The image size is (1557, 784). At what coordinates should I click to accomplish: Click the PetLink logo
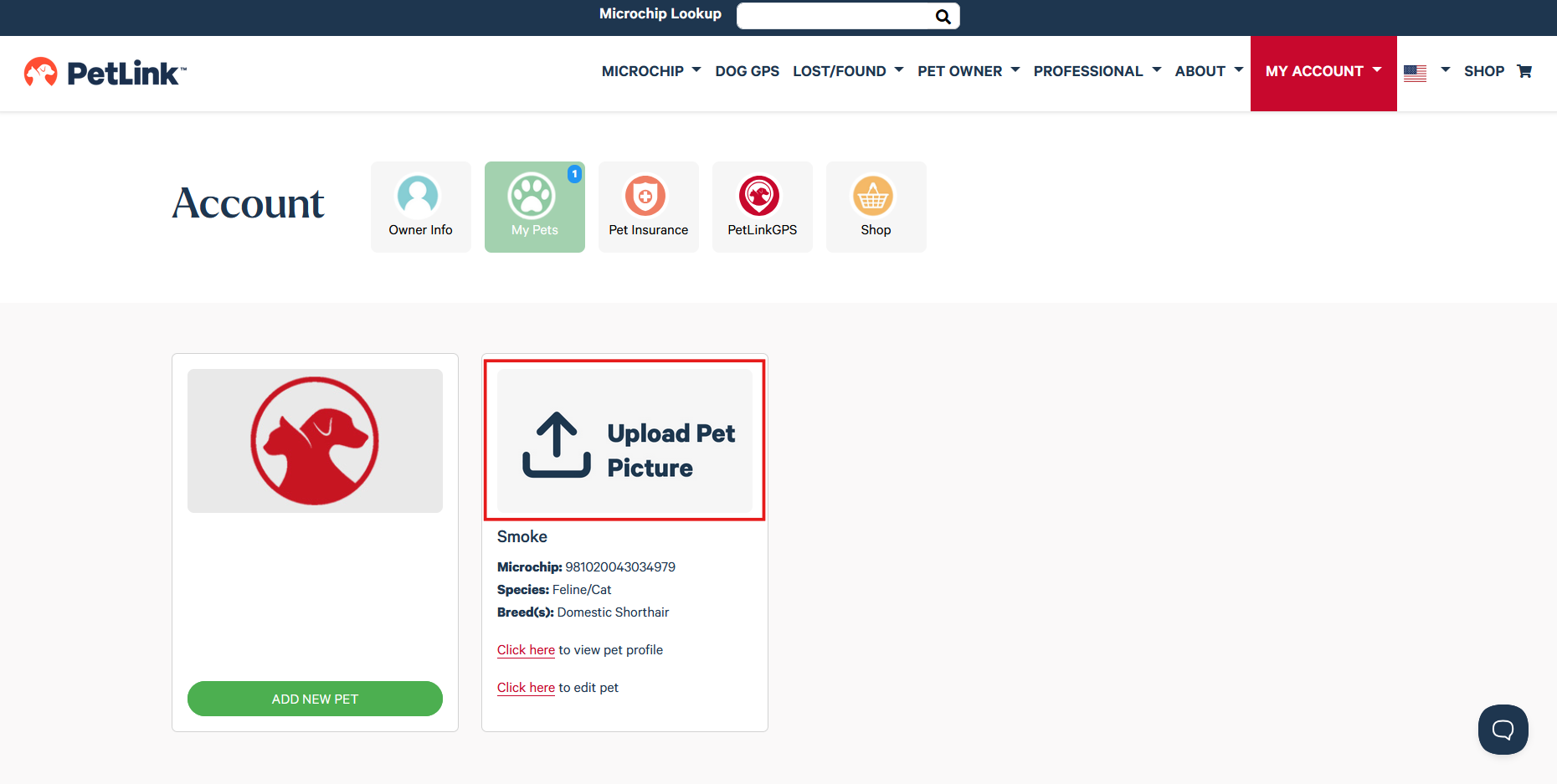click(x=105, y=73)
